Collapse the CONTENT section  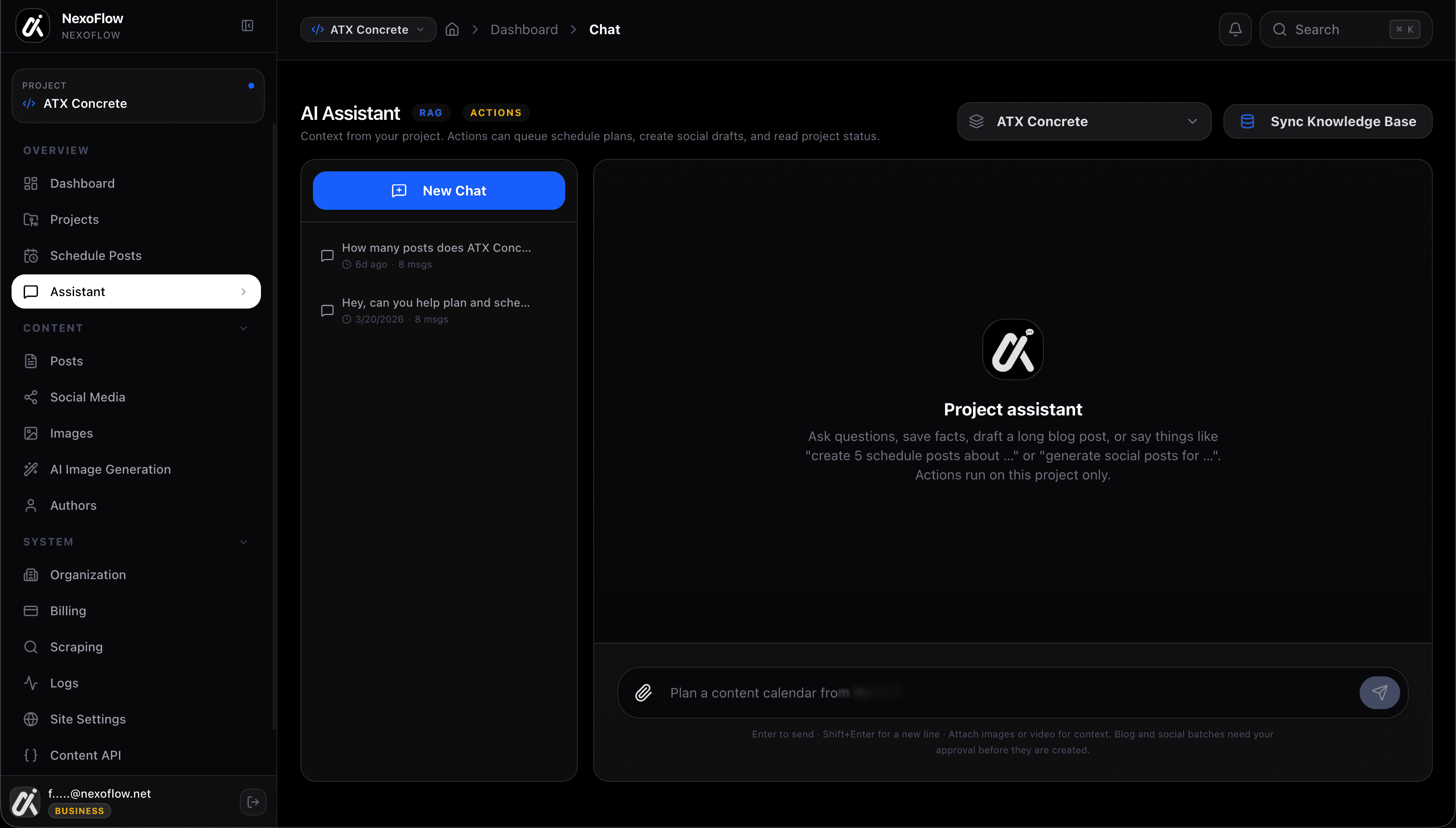point(244,328)
